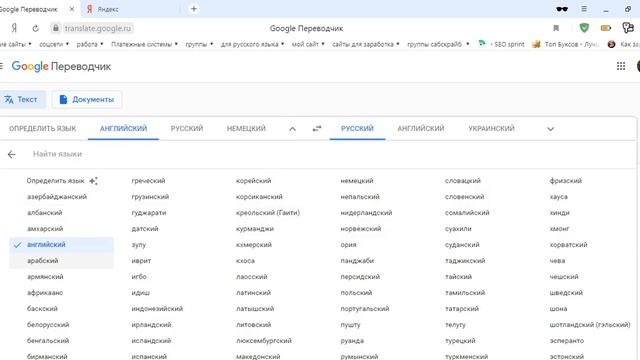640x360 pixels.
Task: Choose латинский from the language list
Action: click(x=253, y=293)
